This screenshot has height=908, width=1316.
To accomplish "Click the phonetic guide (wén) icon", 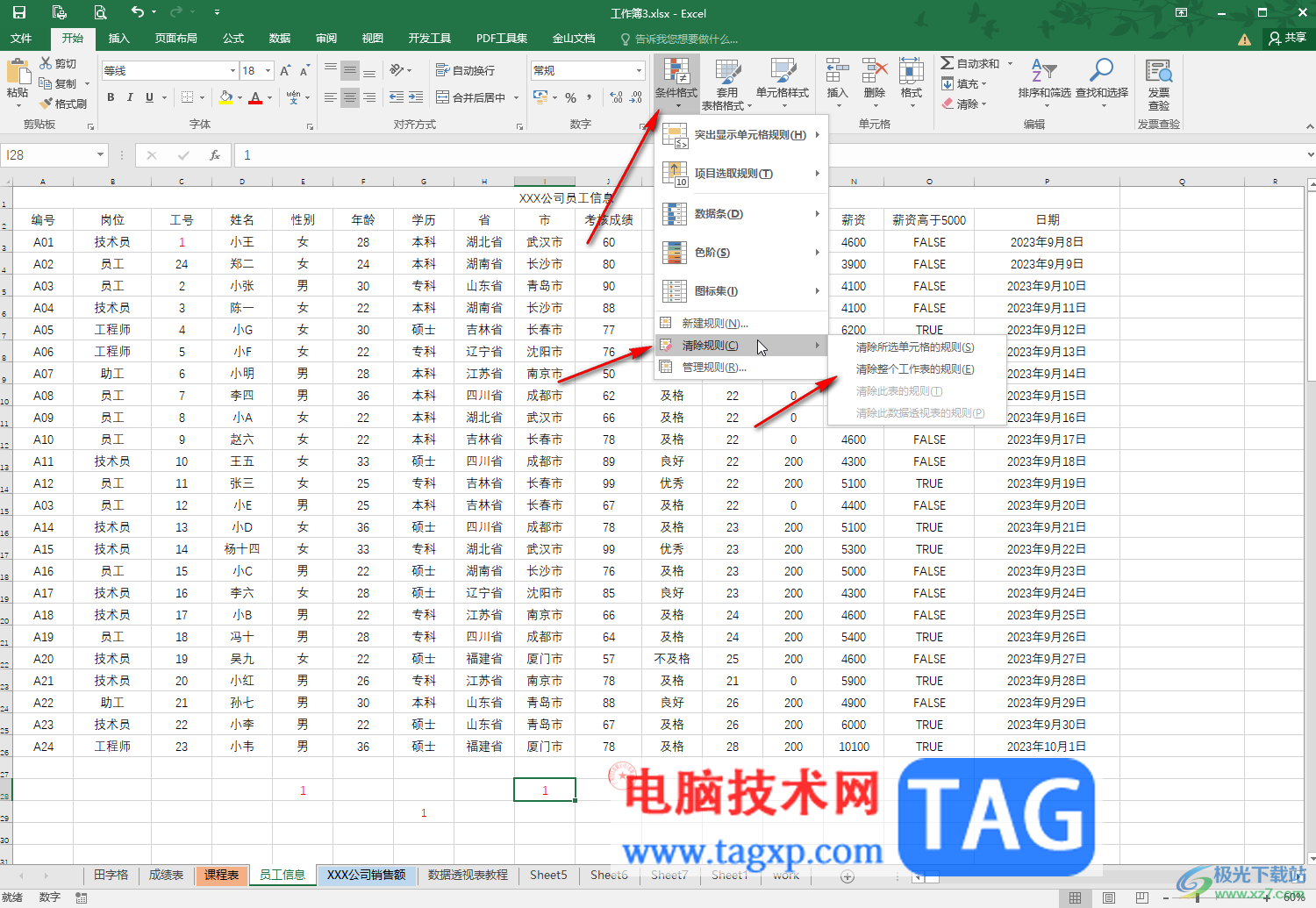I will pyautogui.click(x=293, y=97).
